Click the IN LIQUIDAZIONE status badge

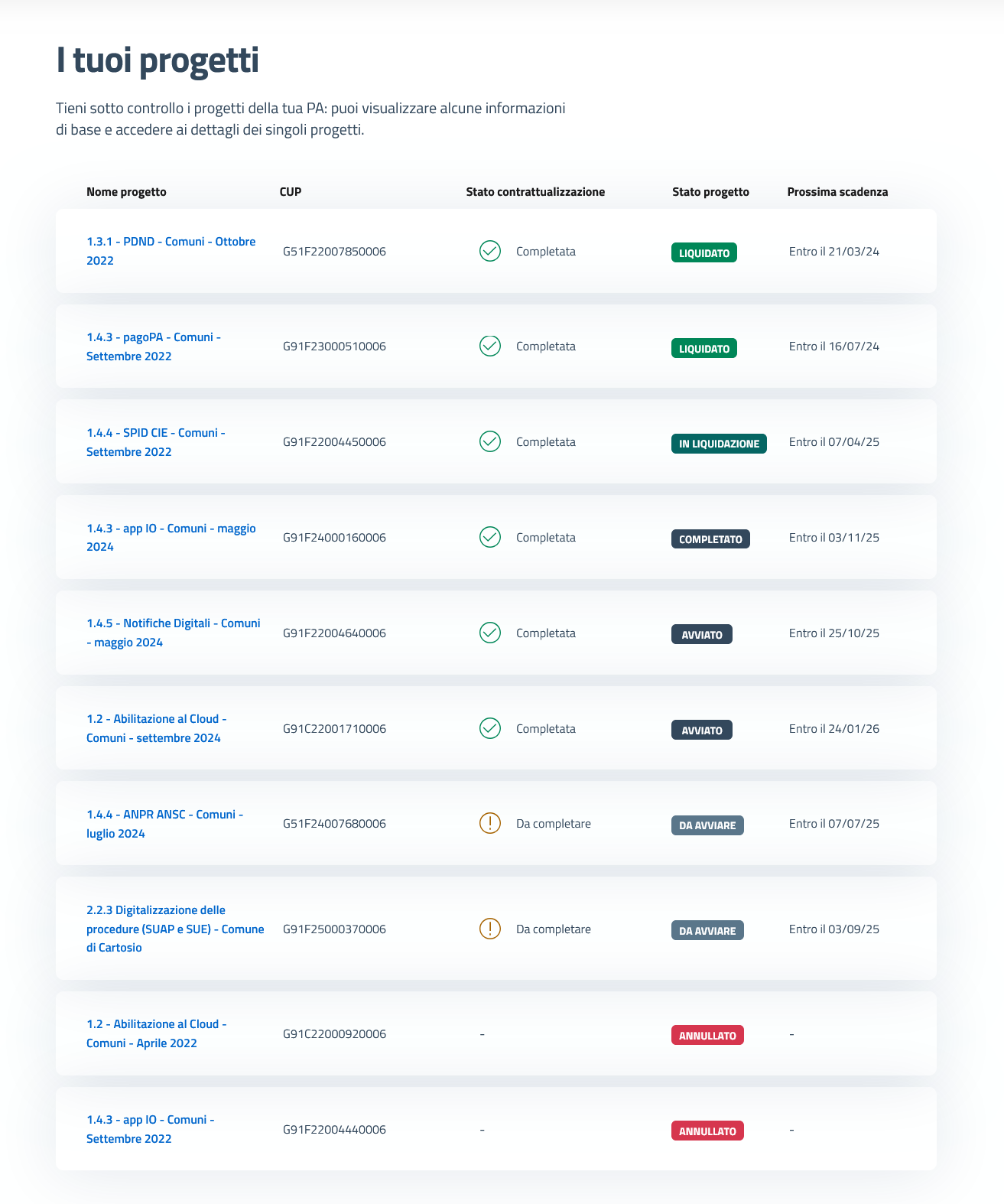pos(718,444)
